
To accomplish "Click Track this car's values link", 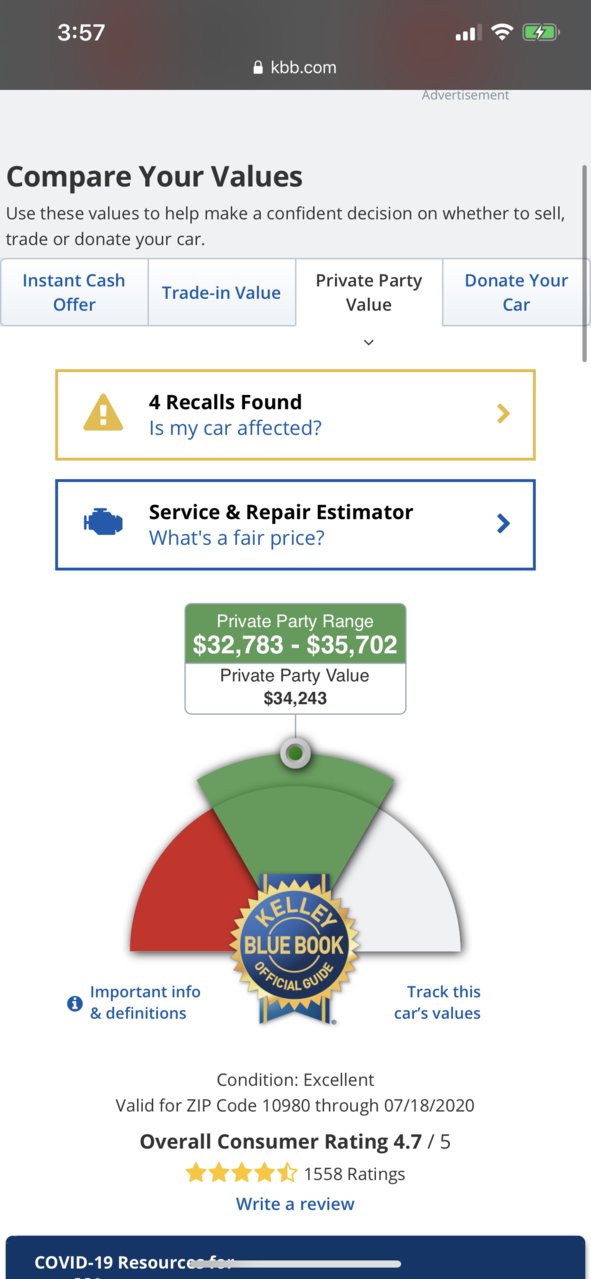I will (437, 1002).
